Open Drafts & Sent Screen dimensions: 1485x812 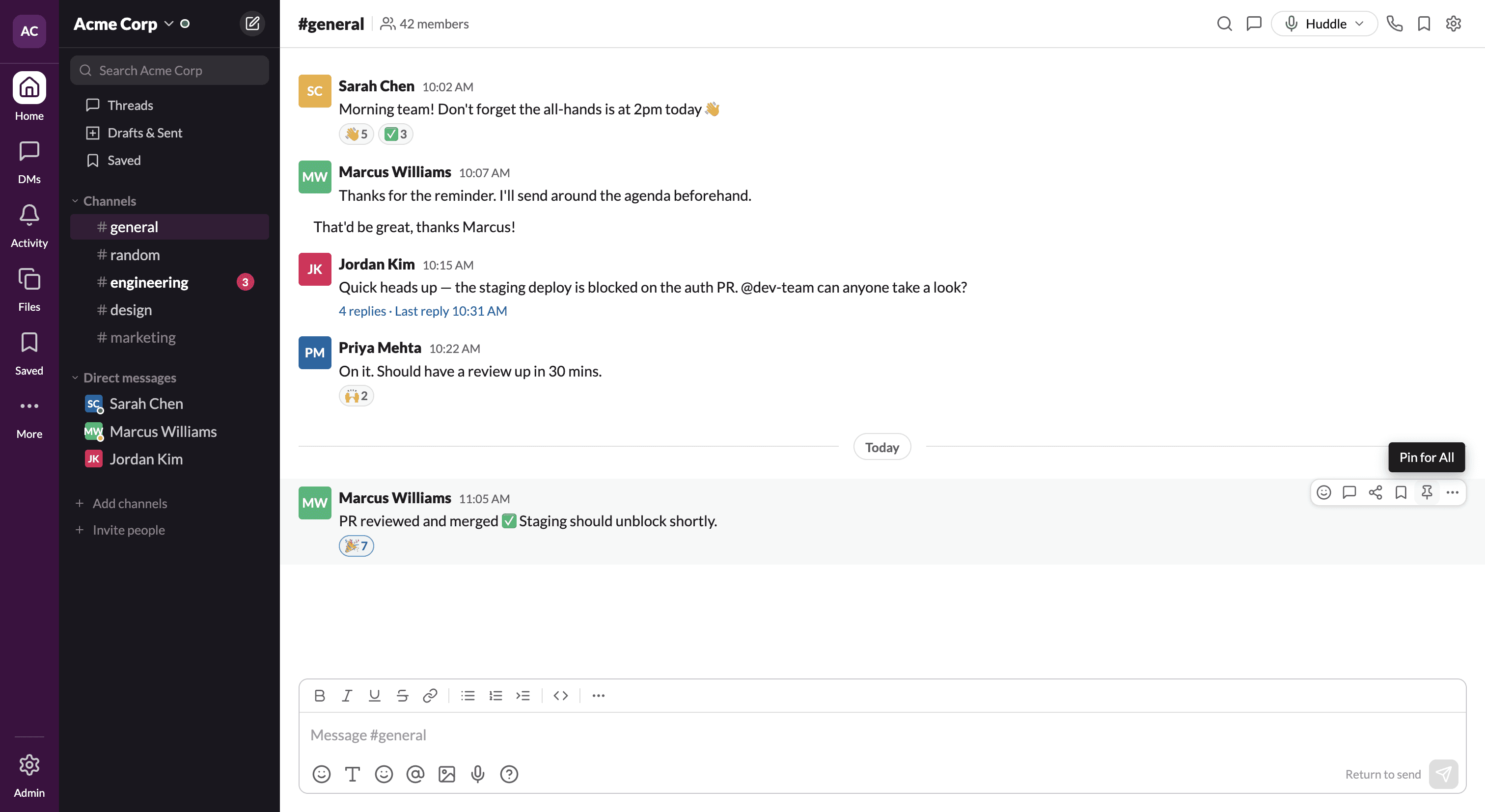(x=169, y=133)
